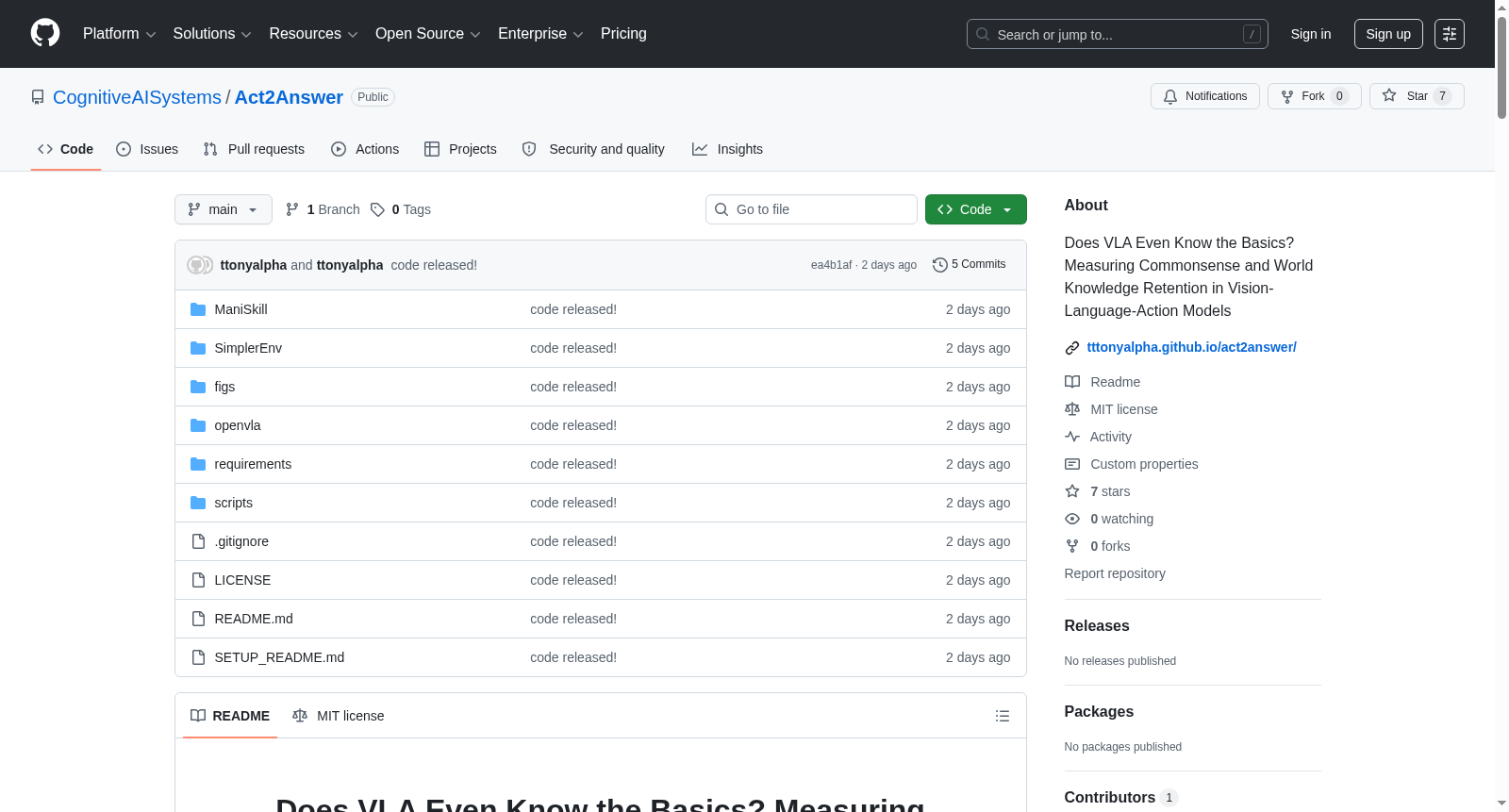This screenshot has height=812, width=1509.
Task: Open the main branch selector dropdown
Action: coord(224,209)
